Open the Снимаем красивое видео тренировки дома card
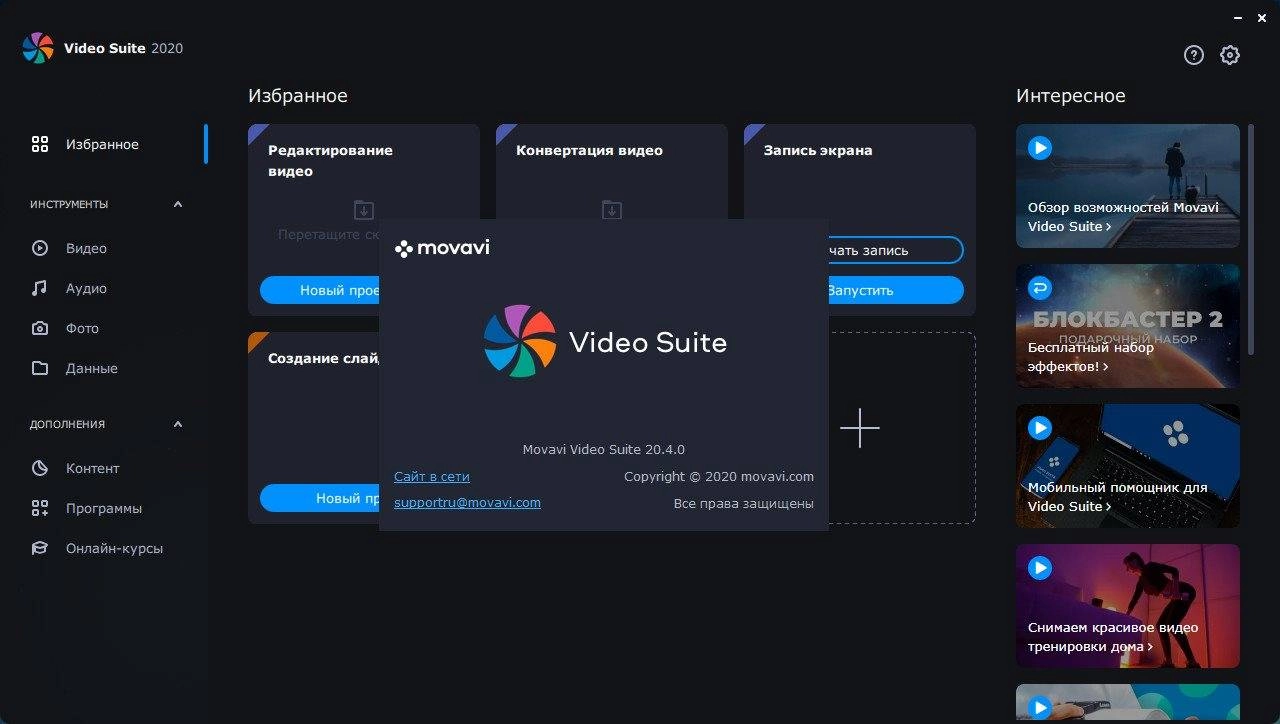The width and height of the screenshot is (1280, 724). [x=1128, y=606]
